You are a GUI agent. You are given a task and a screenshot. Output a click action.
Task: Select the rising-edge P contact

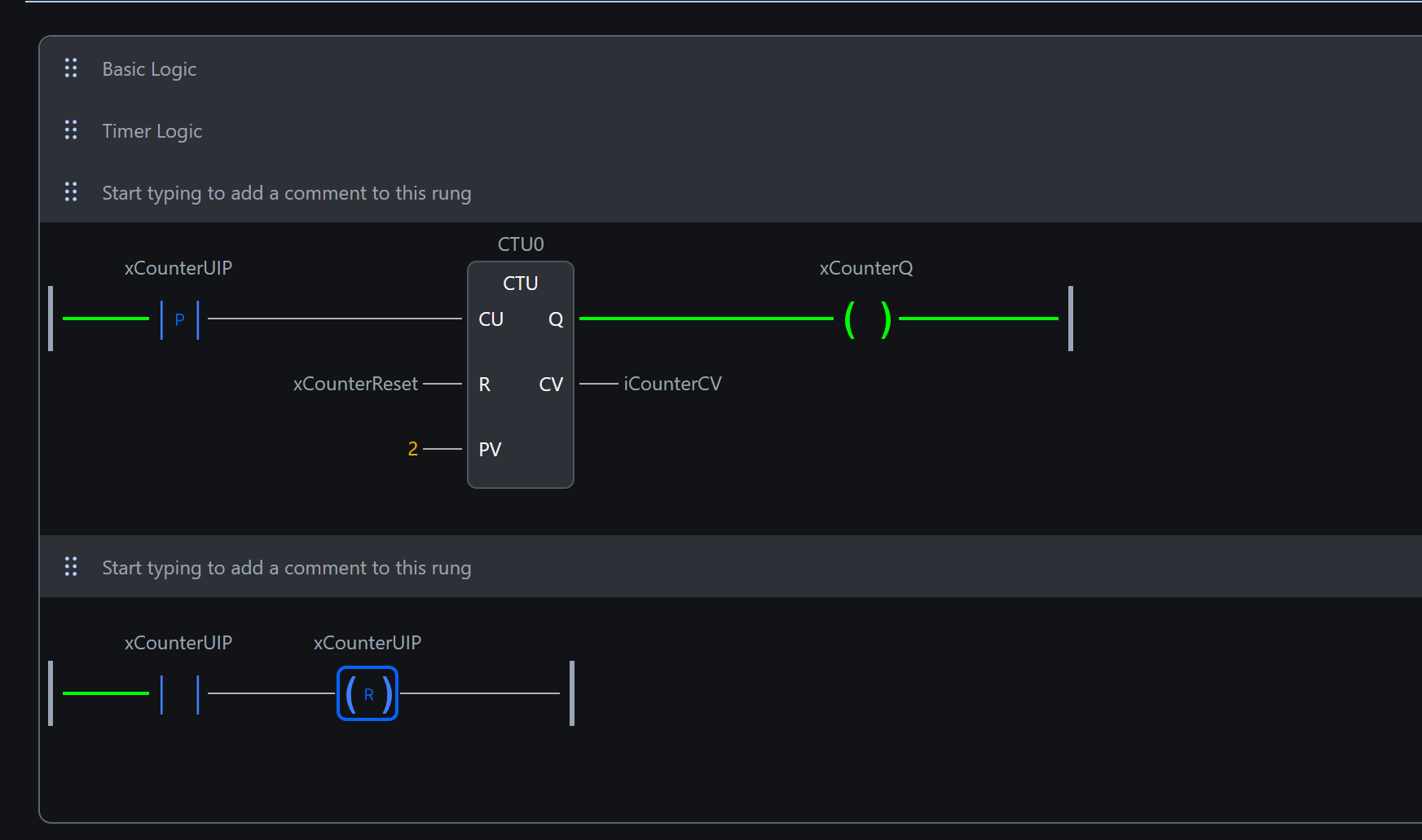(179, 319)
